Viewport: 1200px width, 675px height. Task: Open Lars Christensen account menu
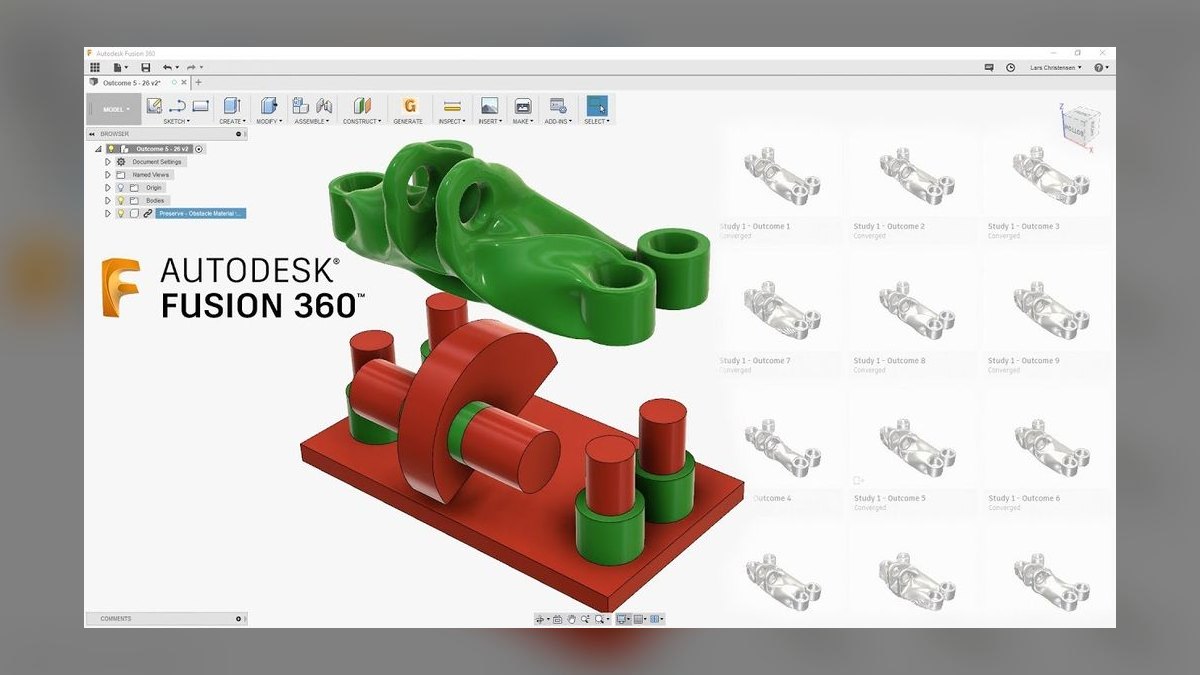1056,67
